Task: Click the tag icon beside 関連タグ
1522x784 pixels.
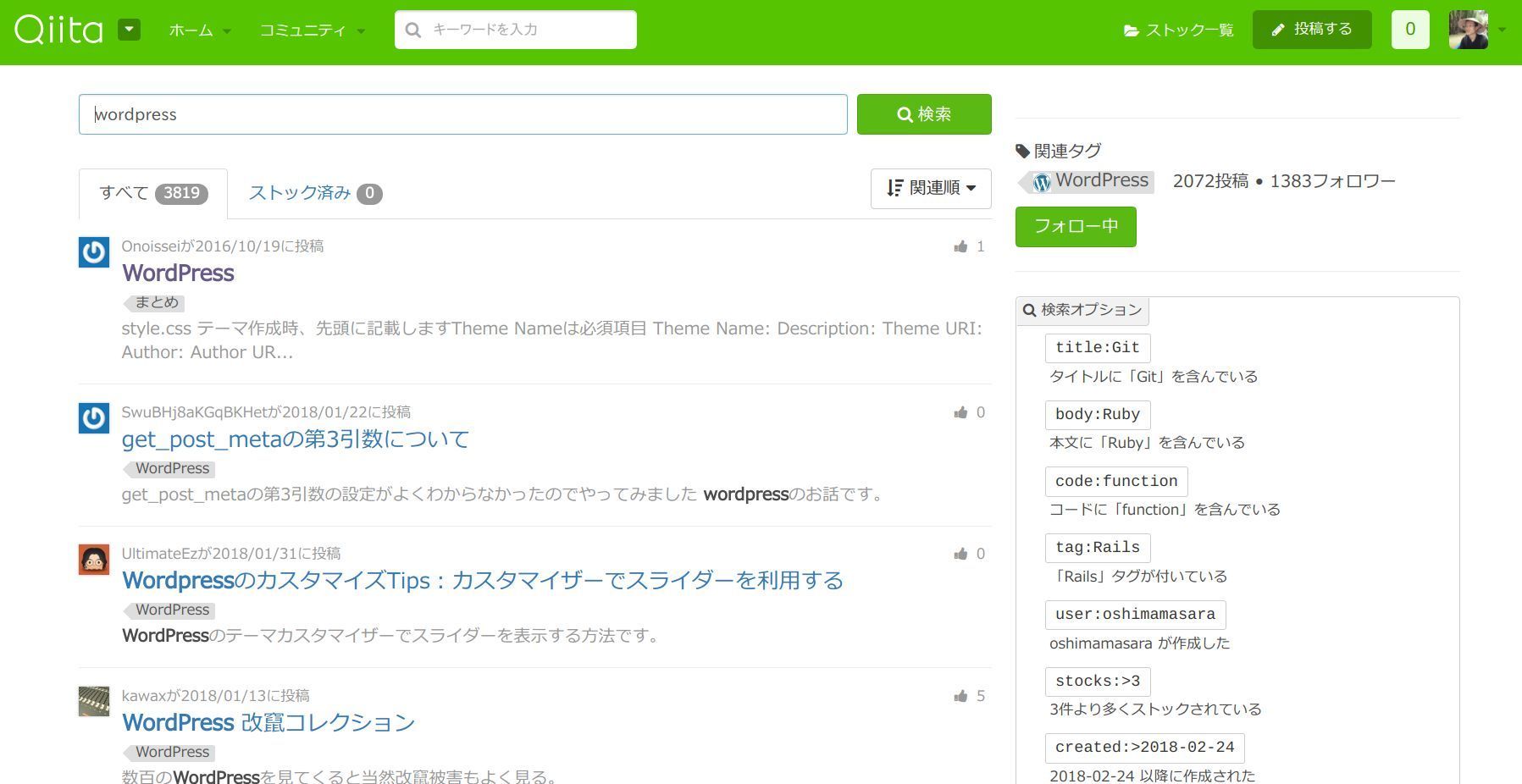Action: click(1022, 151)
